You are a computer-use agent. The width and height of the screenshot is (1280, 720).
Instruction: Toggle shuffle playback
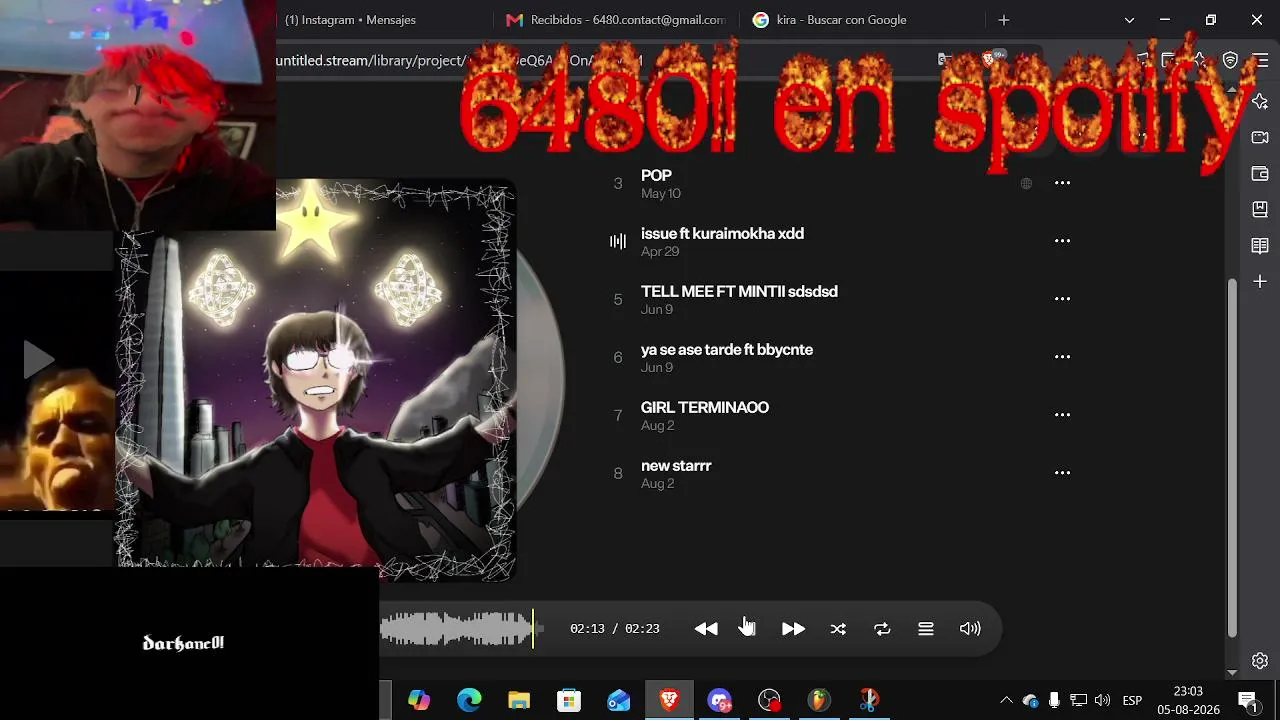pyautogui.click(x=838, y=629)
